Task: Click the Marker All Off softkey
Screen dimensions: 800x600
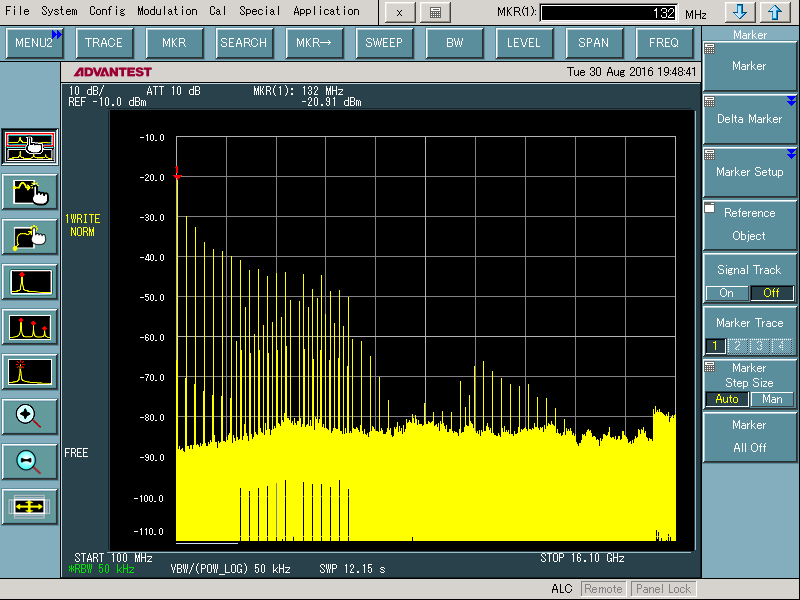Action: point(749,436)
